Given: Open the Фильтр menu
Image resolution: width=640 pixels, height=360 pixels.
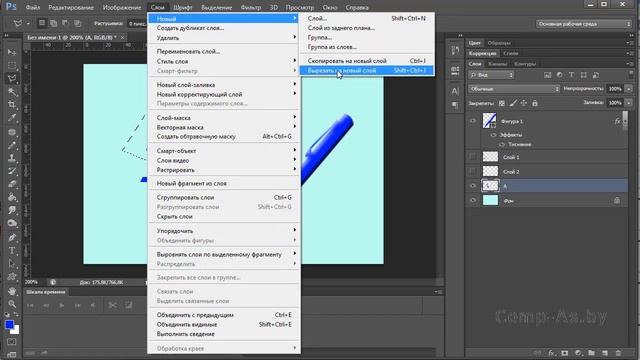Looking at the screenshot, I should (251, 7).
